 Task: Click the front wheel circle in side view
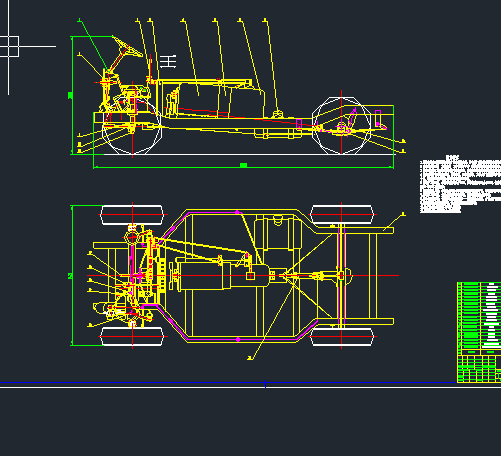(x=132, y=125)
